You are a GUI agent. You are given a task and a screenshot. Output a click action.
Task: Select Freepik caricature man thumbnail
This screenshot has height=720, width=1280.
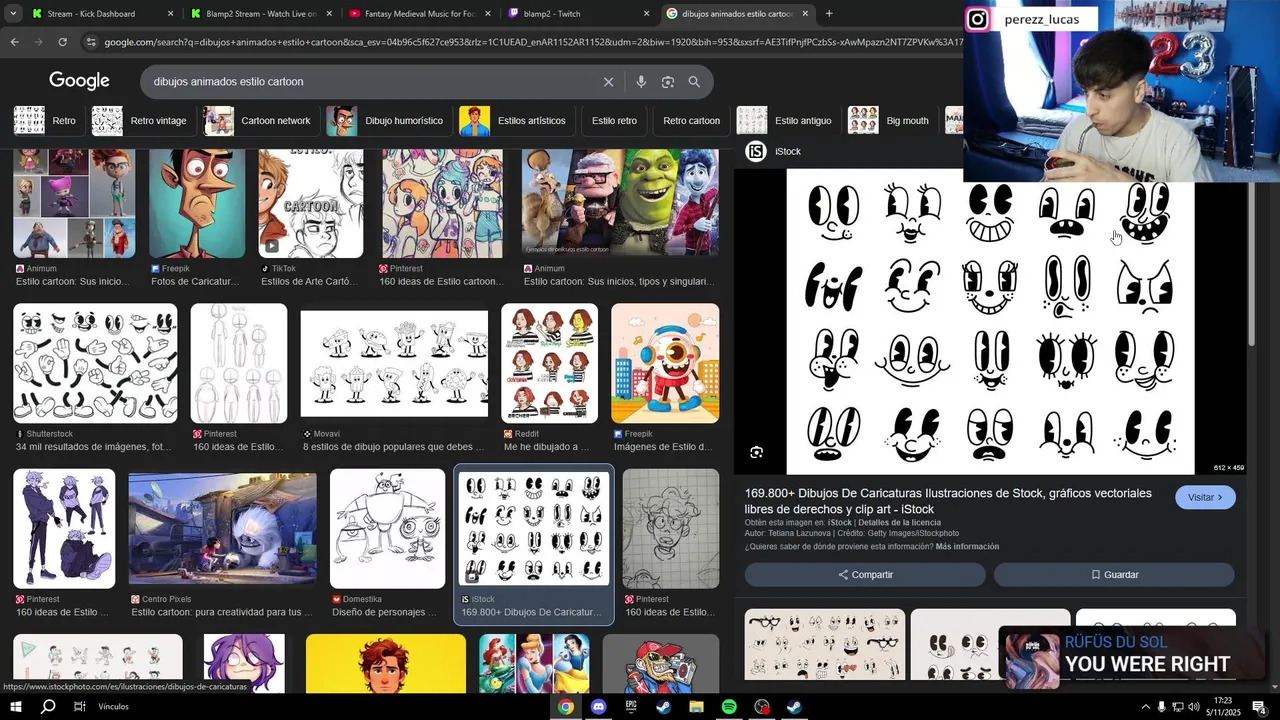pos(196,203)
